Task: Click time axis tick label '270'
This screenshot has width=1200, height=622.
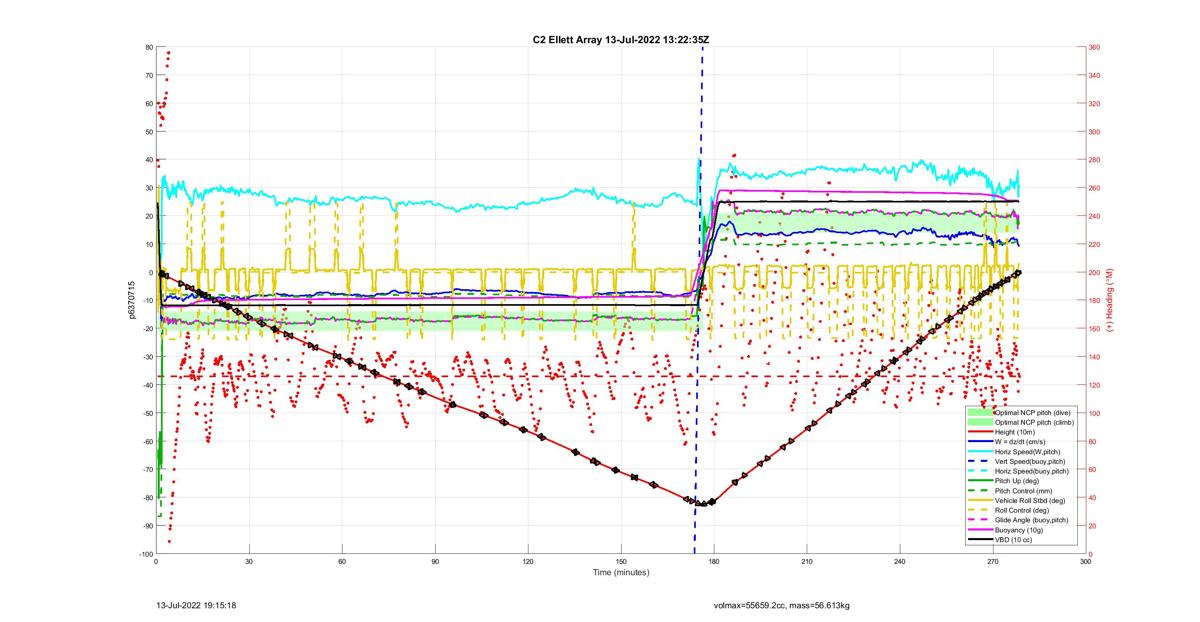Action: [993, 562]
